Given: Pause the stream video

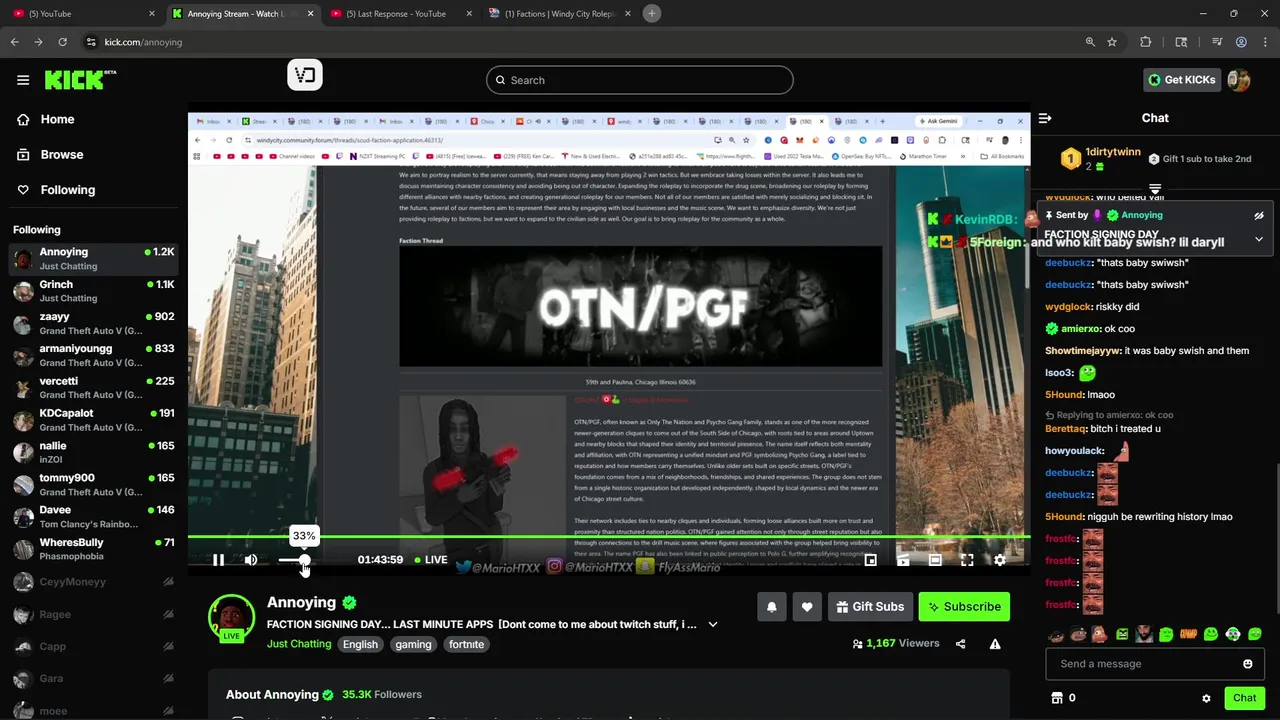Looking at the screenshot, I should click(218, 560).
